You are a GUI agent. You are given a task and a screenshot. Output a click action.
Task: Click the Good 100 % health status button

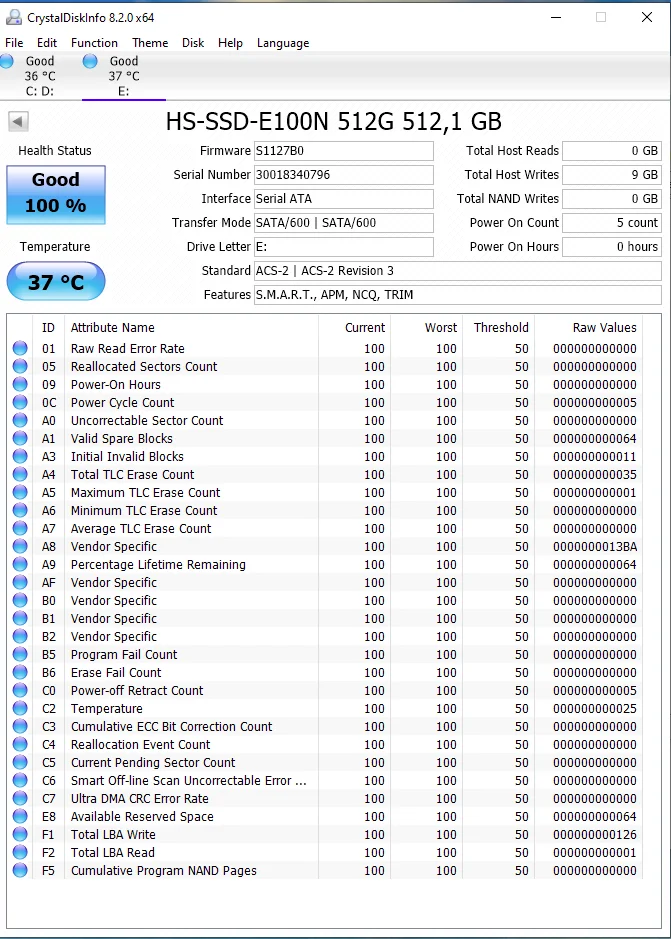(56, 195)
